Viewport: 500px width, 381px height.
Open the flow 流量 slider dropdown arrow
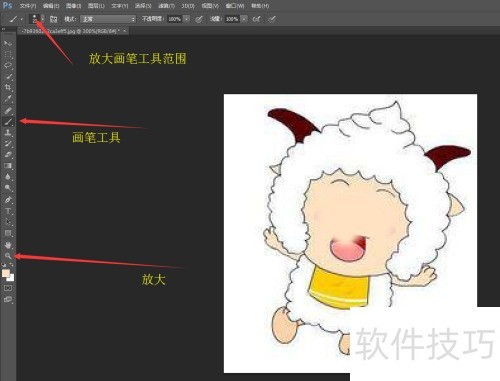[x=244, y=19]
